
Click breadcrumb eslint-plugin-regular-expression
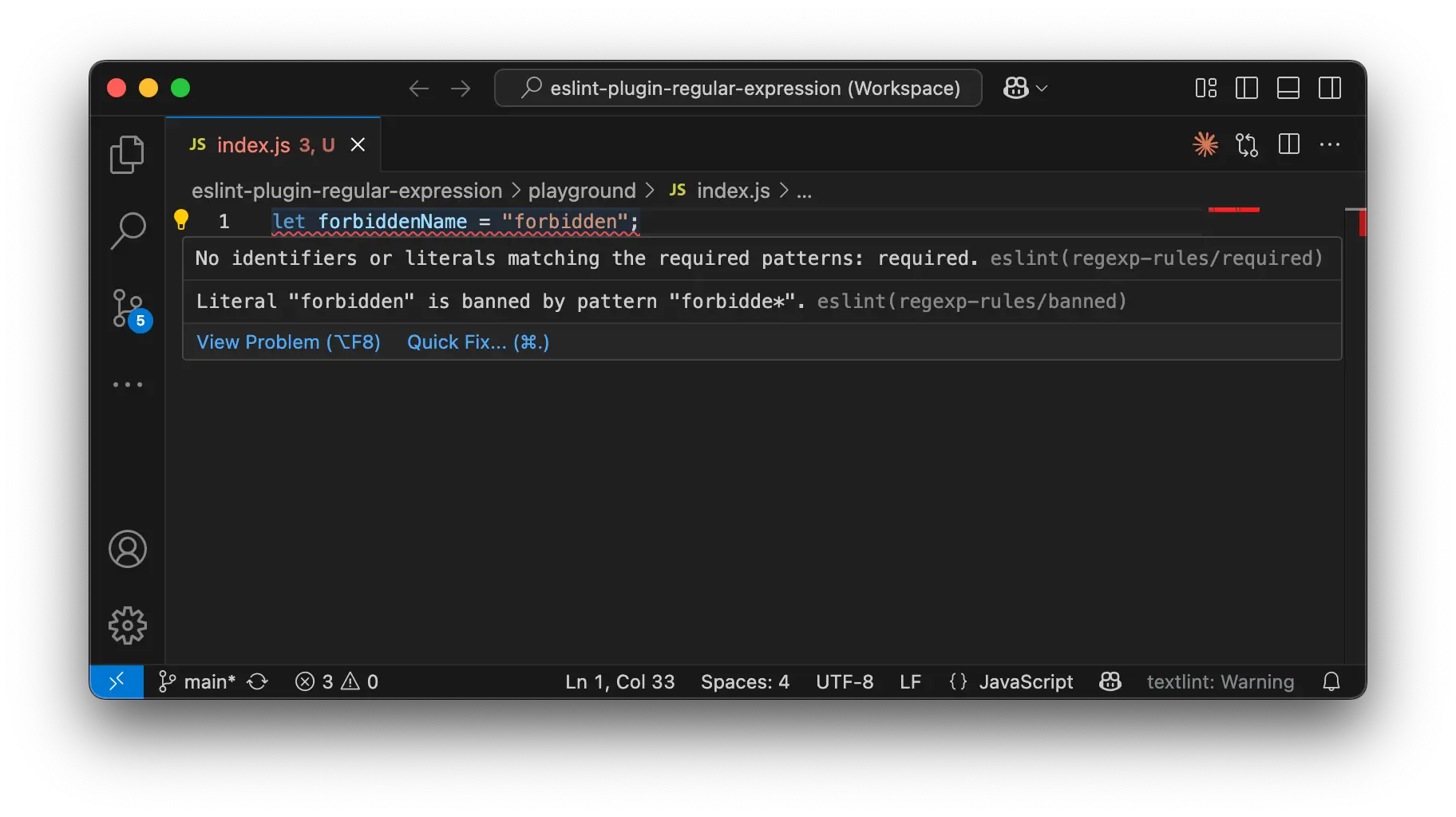click(346, 191)
